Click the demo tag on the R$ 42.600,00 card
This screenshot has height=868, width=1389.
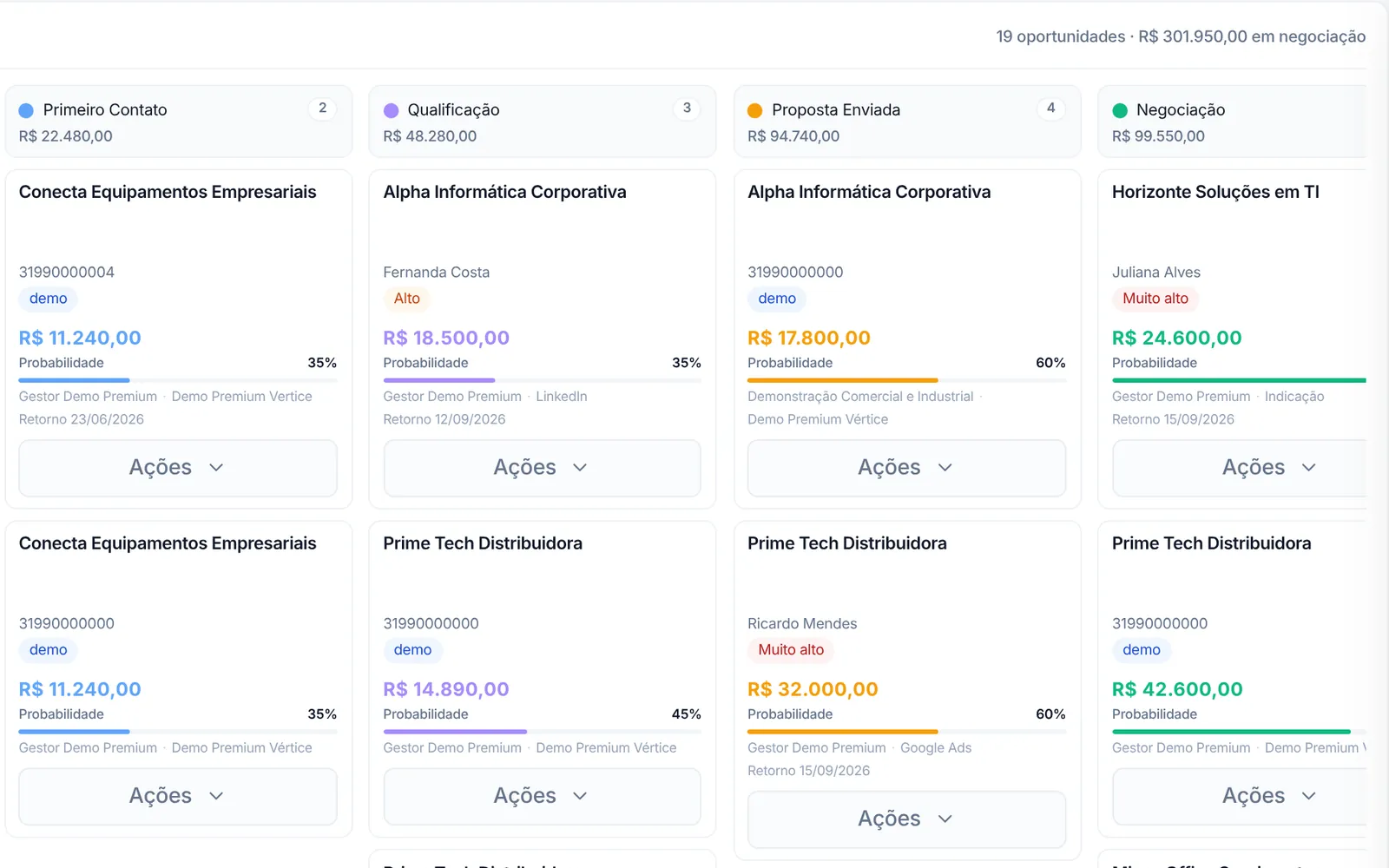pos(1141,650)
